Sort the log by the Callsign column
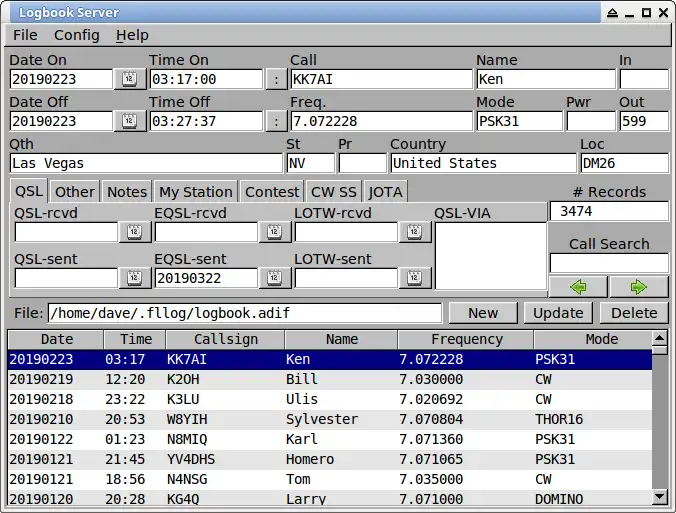This screenshot has height=513, width=676. 226,339
